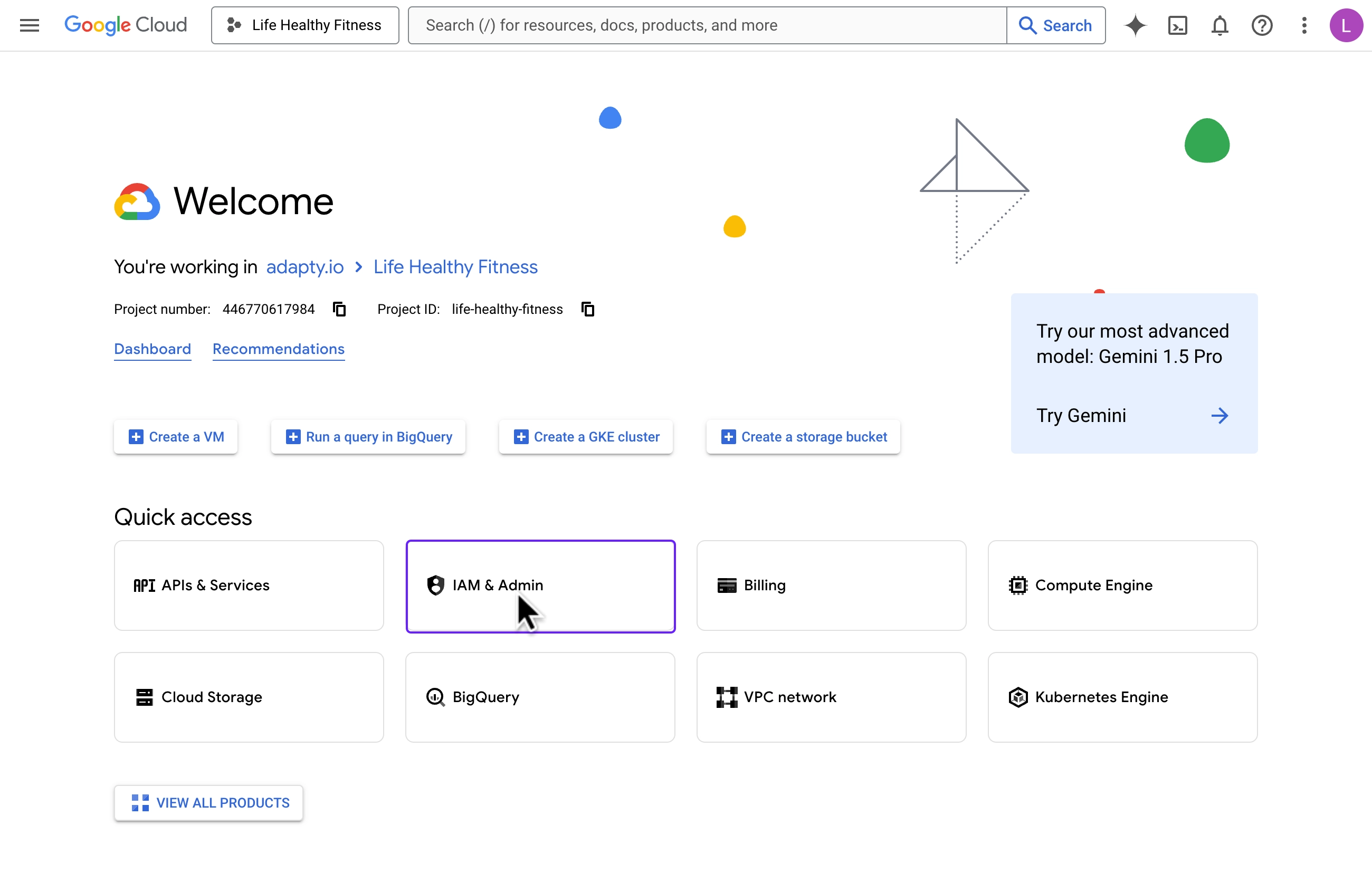The image size is (1372, 873).
Task: Open the Life Healthy Fitness project picker
Action: pyautogui.click(x=305, y=25)
